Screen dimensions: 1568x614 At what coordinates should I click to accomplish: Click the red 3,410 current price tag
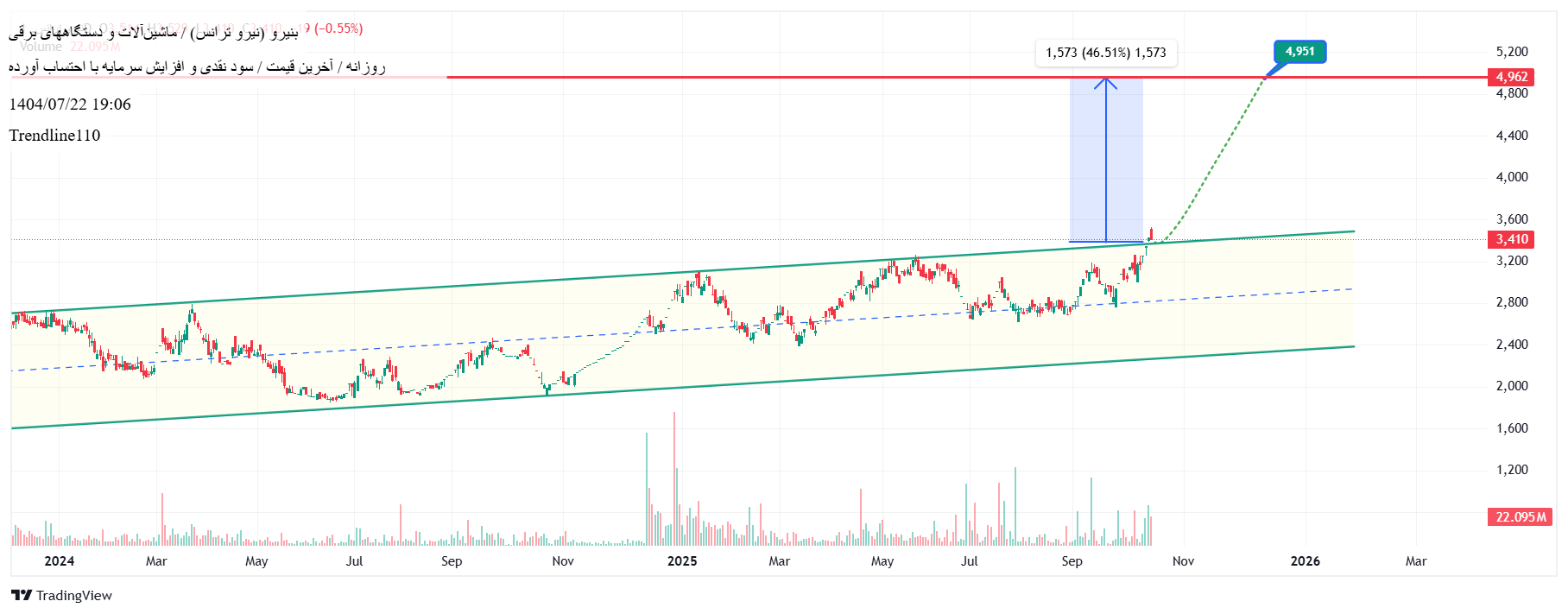click(x=1511, y=239)
